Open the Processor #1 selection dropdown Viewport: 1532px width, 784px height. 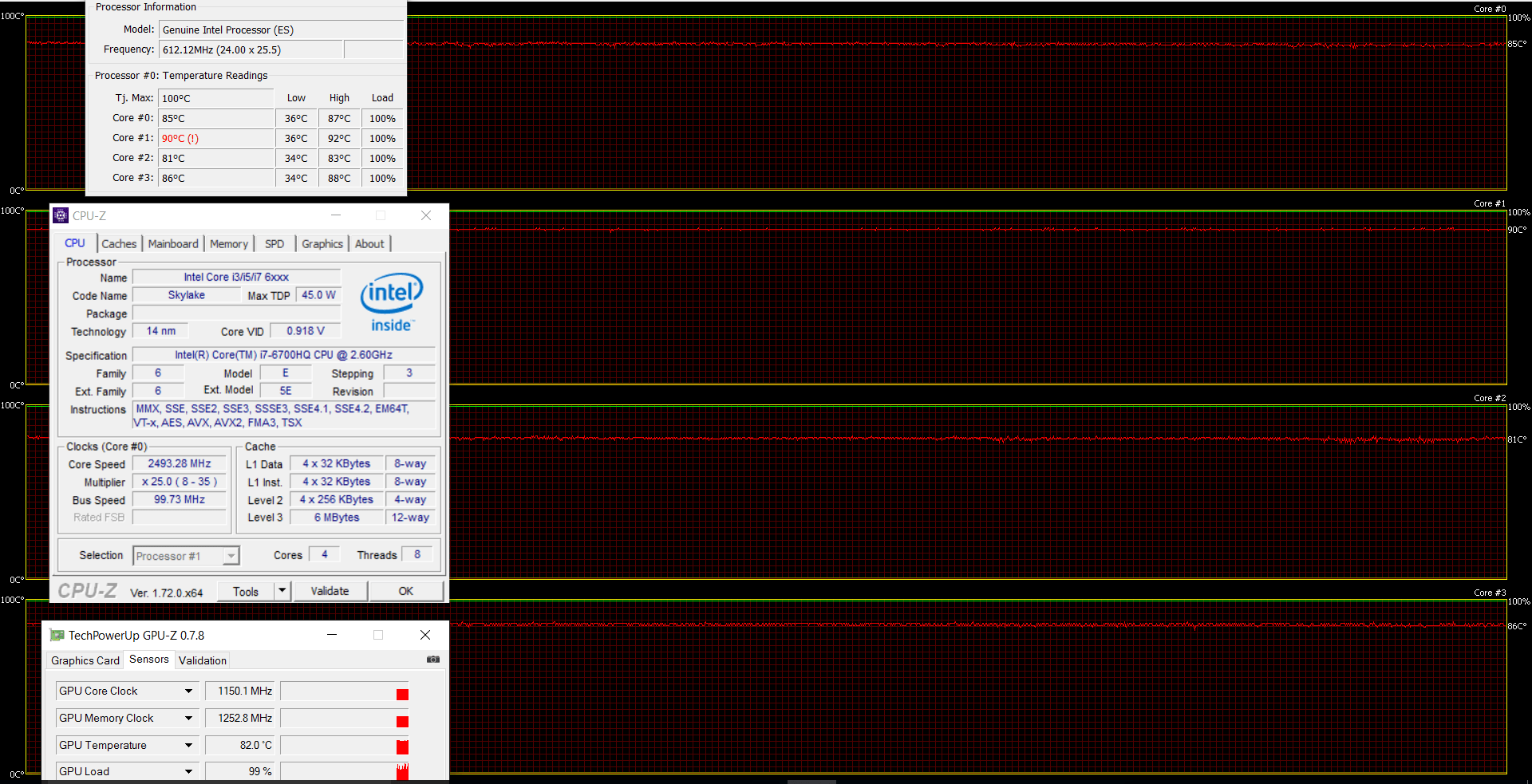point(186,556)
